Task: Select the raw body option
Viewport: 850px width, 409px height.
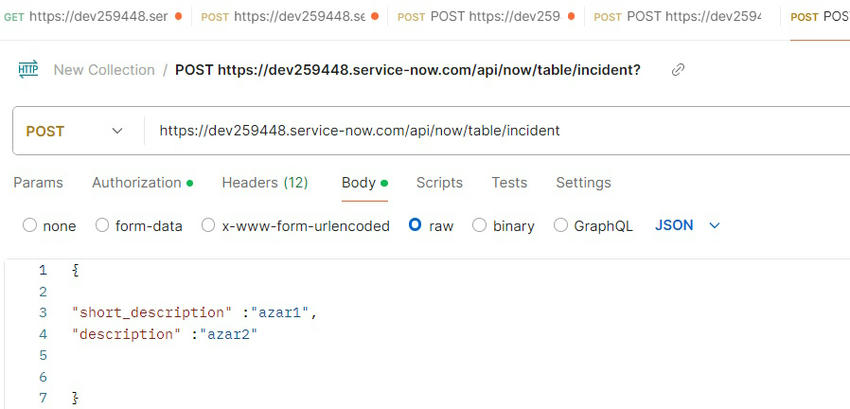Action: (415, 226)
